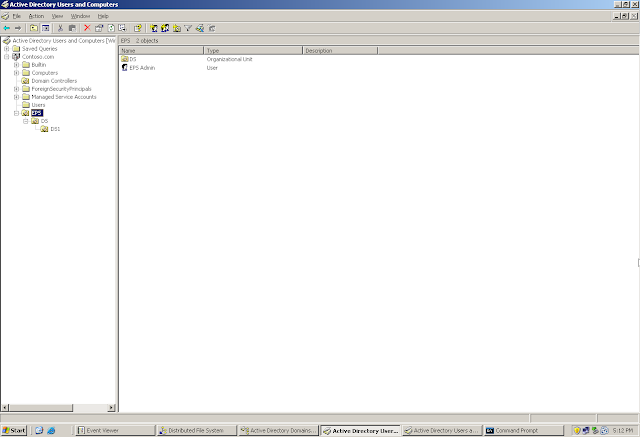640x437 pixels.
Task: Switch to Event Viewer in taskbar
Action: pyautogui.click(x=116, y=430)
